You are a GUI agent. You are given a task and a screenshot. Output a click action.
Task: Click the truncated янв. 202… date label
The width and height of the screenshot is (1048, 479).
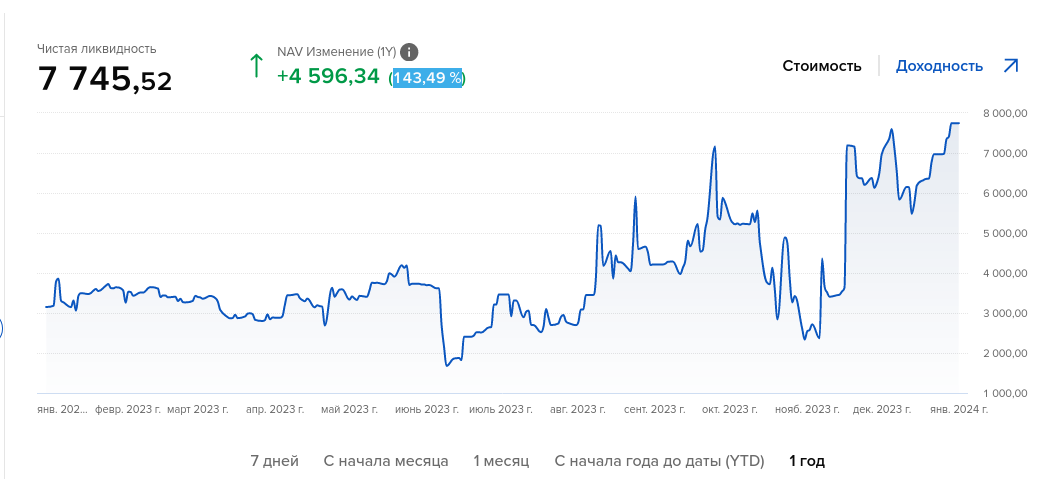(63, 409)
